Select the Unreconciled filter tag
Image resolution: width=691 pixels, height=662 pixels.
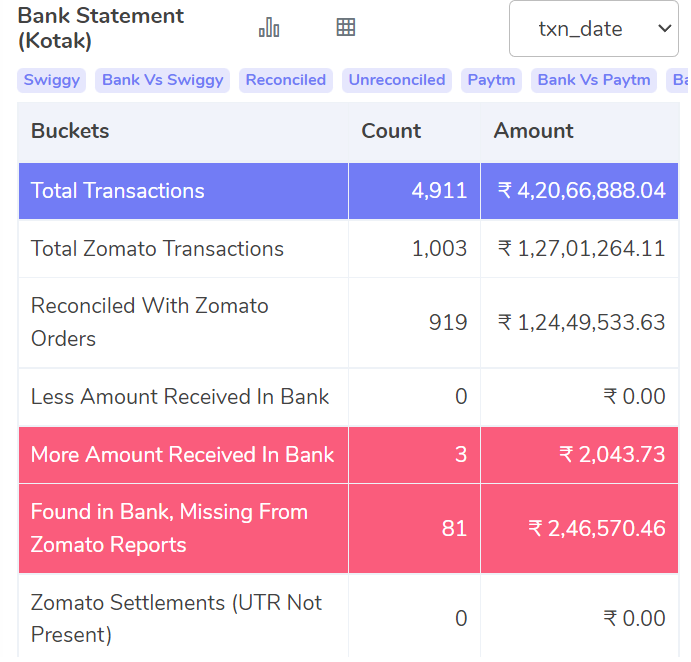pyautogui.click(x=397, y=80)
